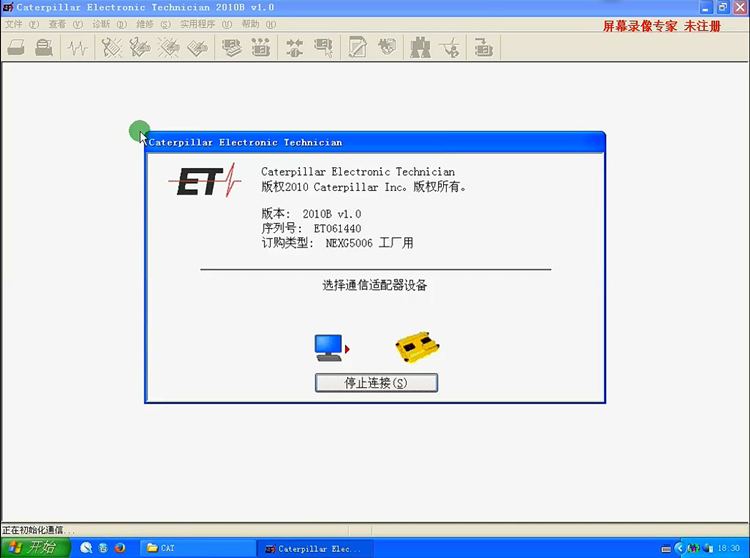
Task: Open the 查看(V) menu
Action: click(66, 24)
